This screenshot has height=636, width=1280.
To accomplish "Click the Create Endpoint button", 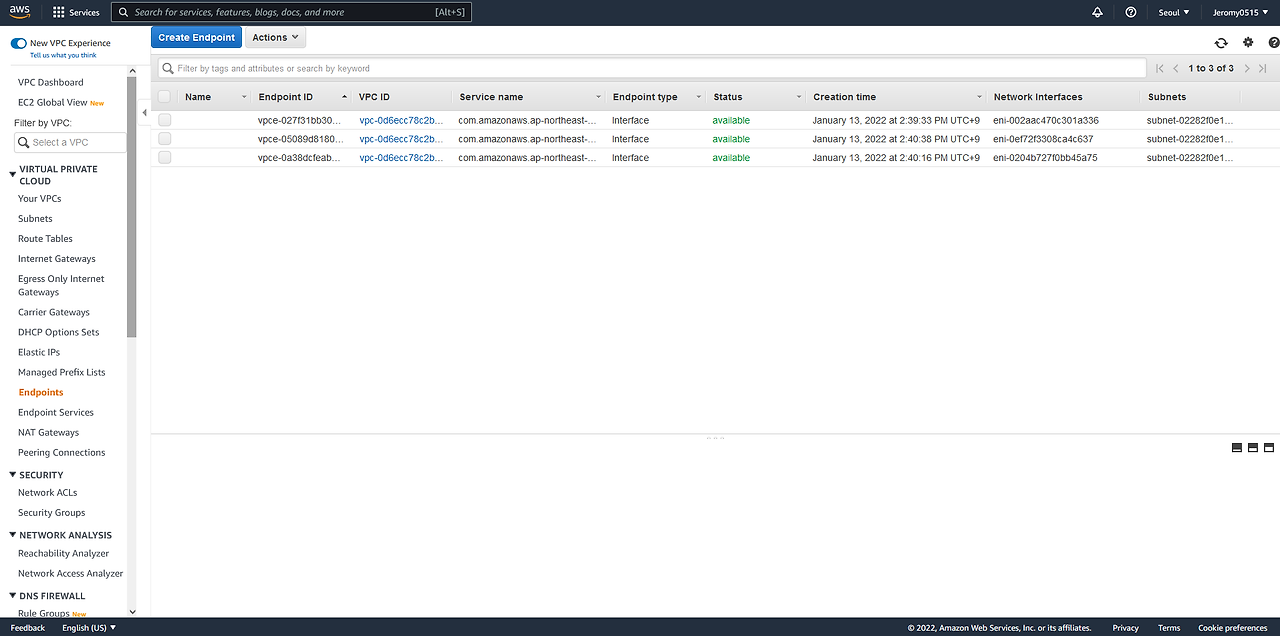I will pyautogui.click(x=196, y=37).
